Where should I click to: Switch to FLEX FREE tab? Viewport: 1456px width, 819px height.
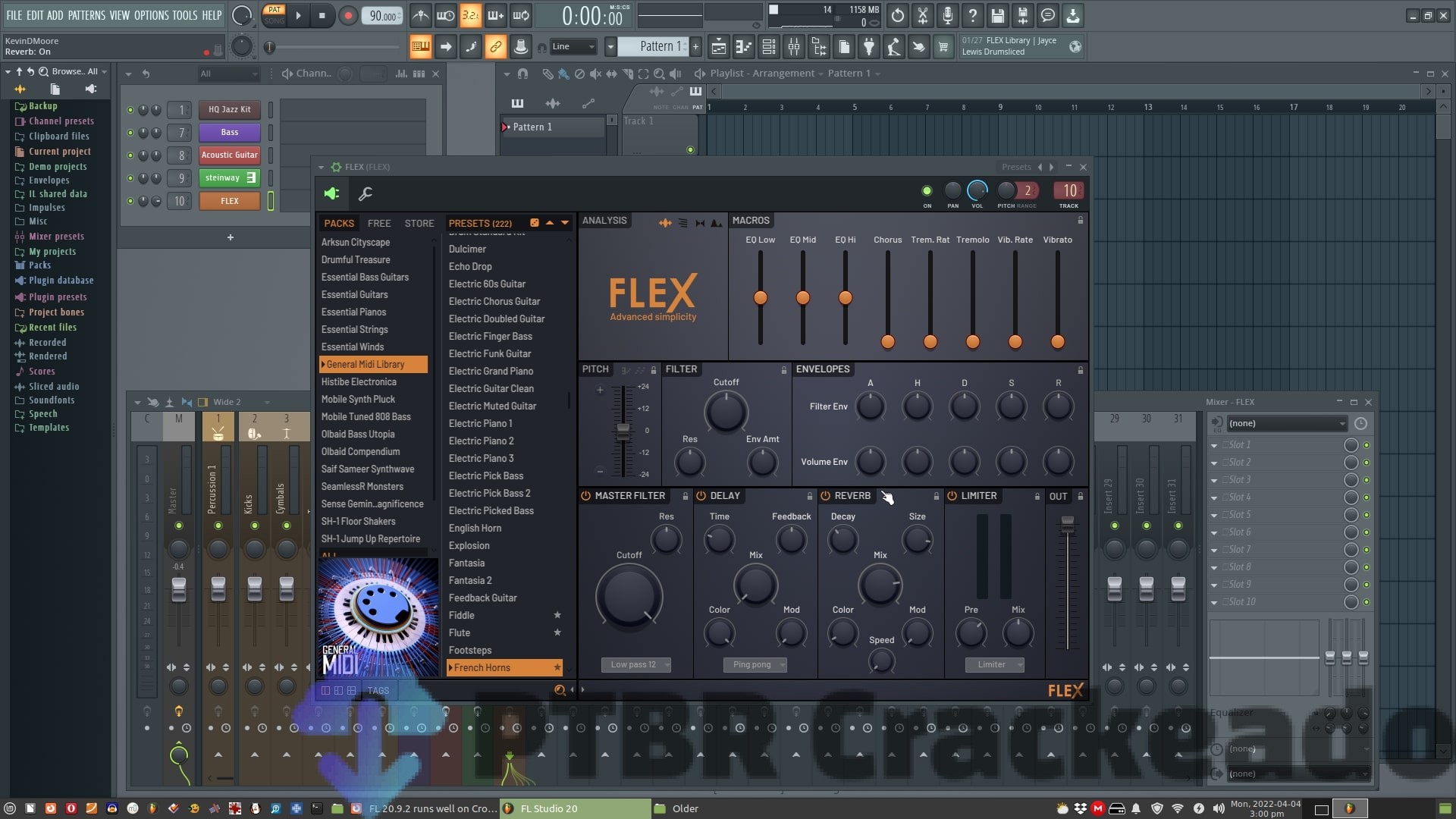coord(379,224)
